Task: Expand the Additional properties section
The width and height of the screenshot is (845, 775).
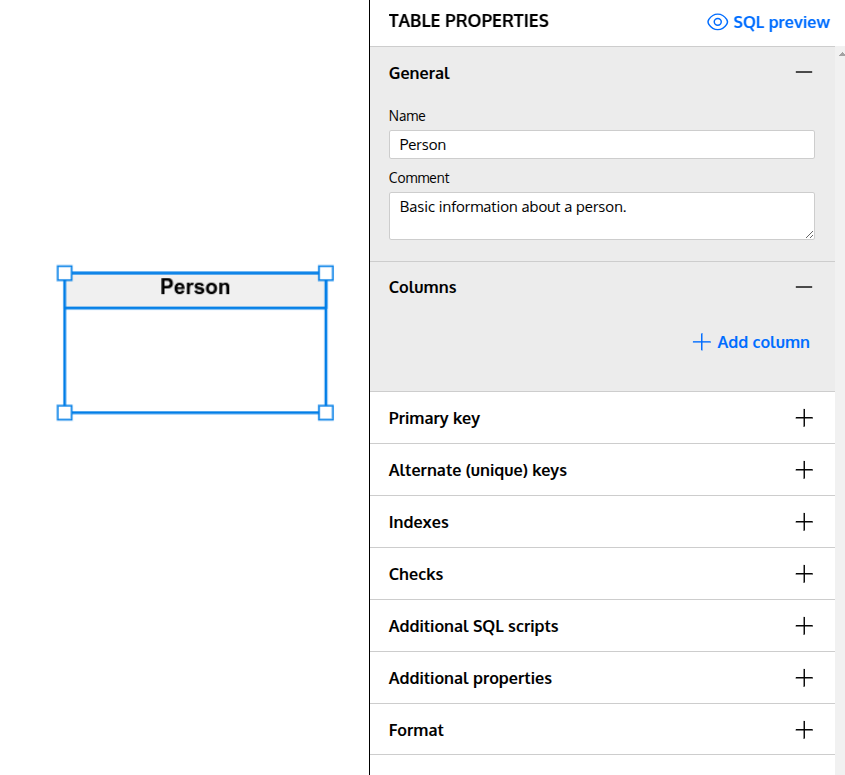Action: tap(804, 678)
